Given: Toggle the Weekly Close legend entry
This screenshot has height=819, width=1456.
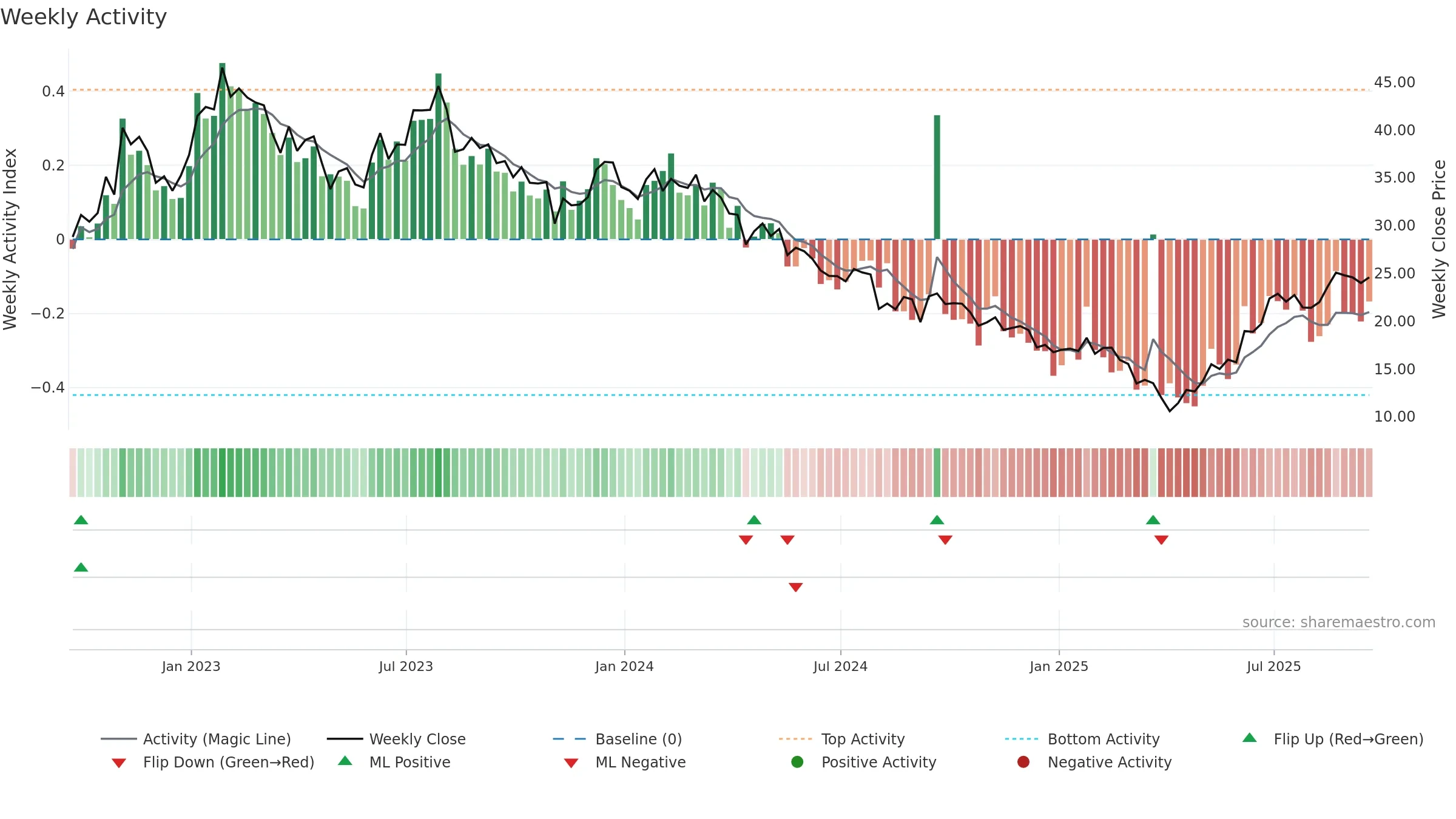Looking at the screenshot, I should 396,739.
